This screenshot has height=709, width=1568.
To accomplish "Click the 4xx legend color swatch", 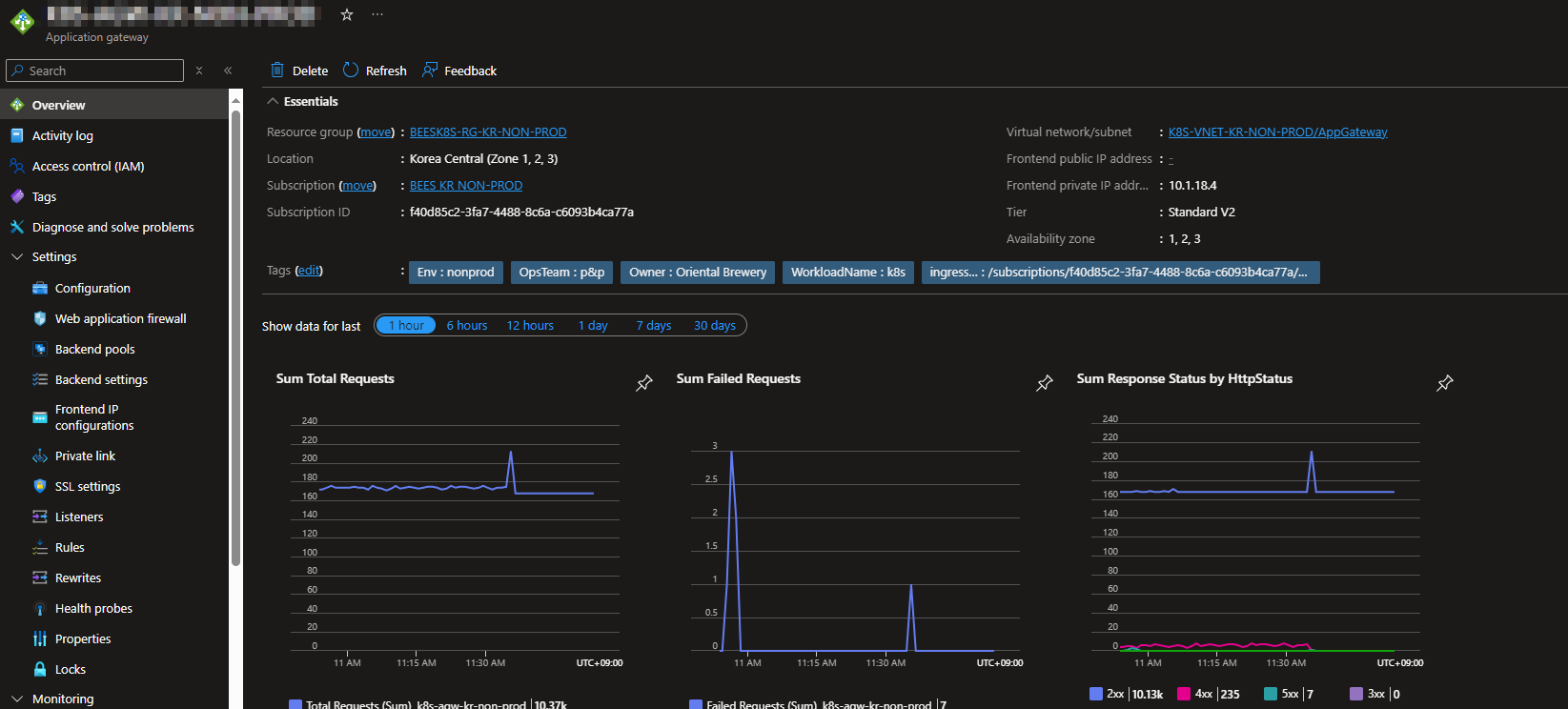I will pos(1184,694).
